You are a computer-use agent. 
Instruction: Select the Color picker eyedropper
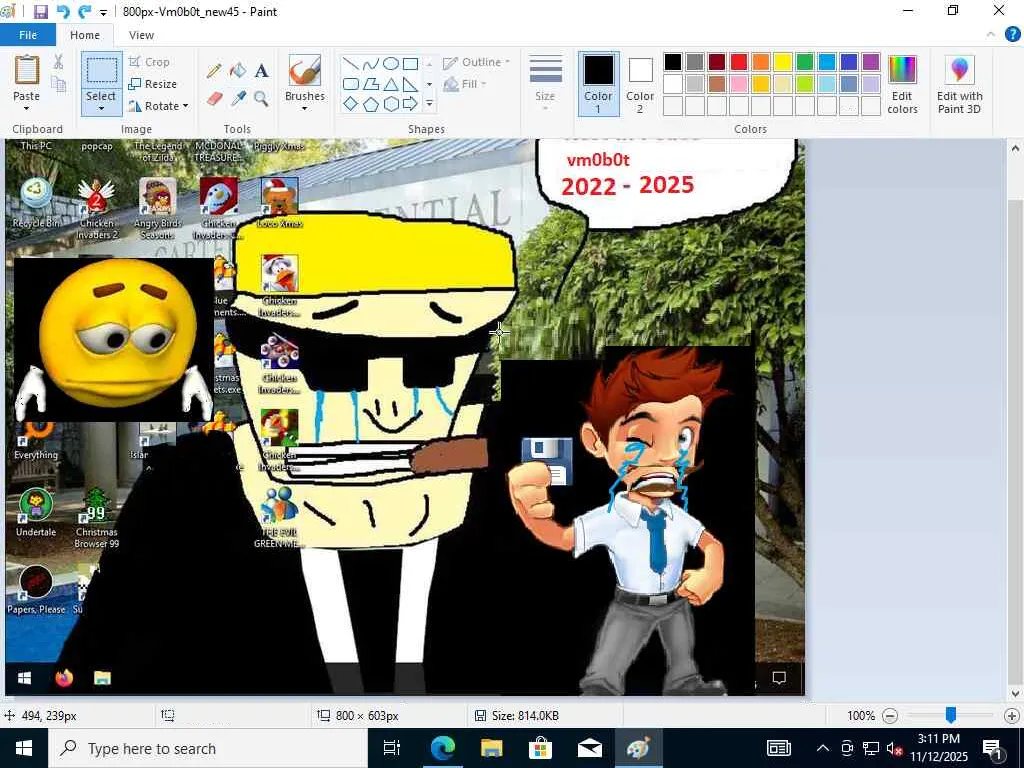coord(238,99)
